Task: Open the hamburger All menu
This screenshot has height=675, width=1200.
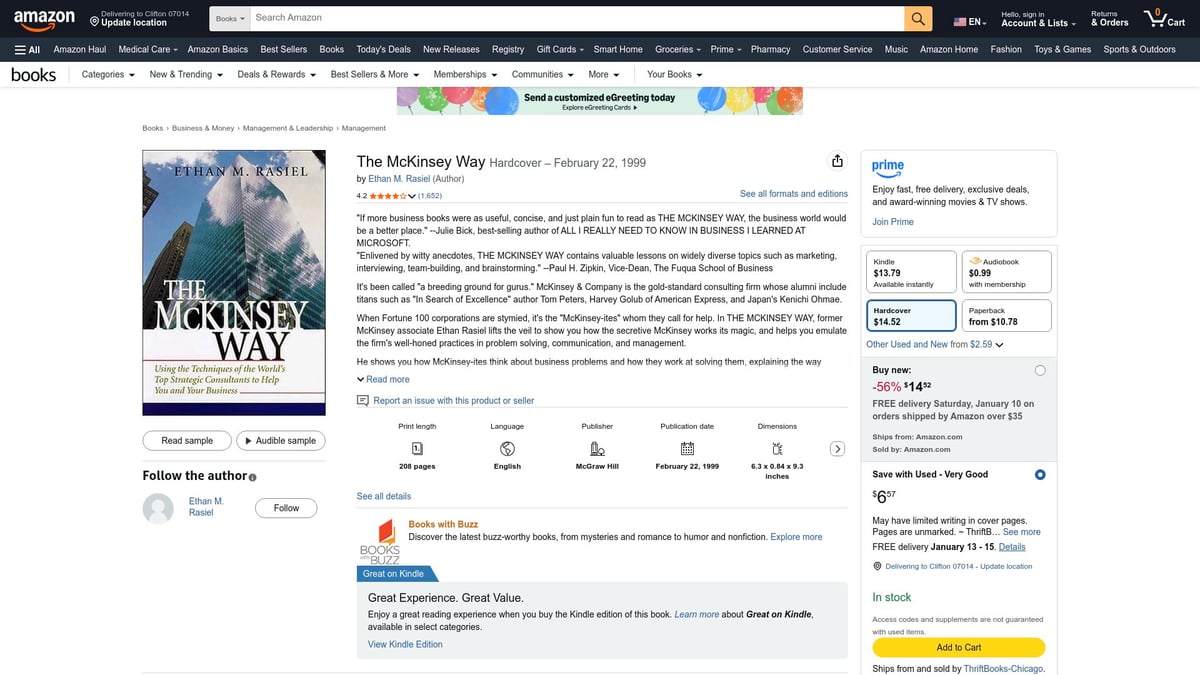Action: pyautogui.click(x=26, y=48)
